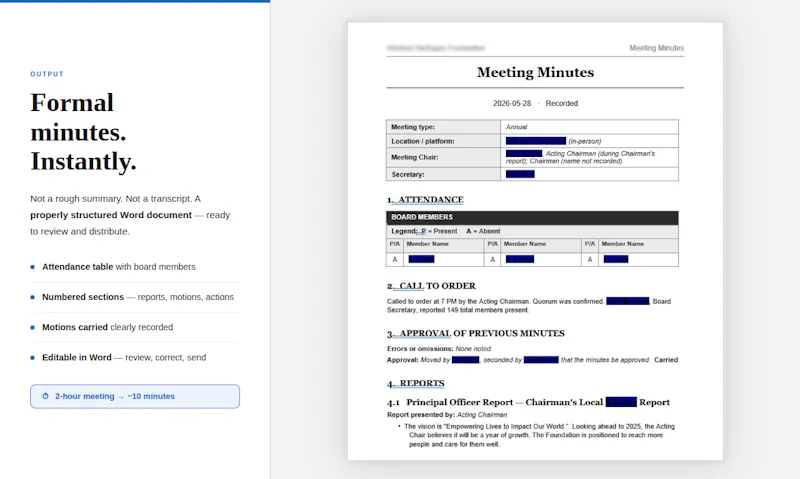The height and width of the screenshot is (479, 800).
Task: Click the 'Legend: P = Present' text
Action: click(x=424, y=231)
